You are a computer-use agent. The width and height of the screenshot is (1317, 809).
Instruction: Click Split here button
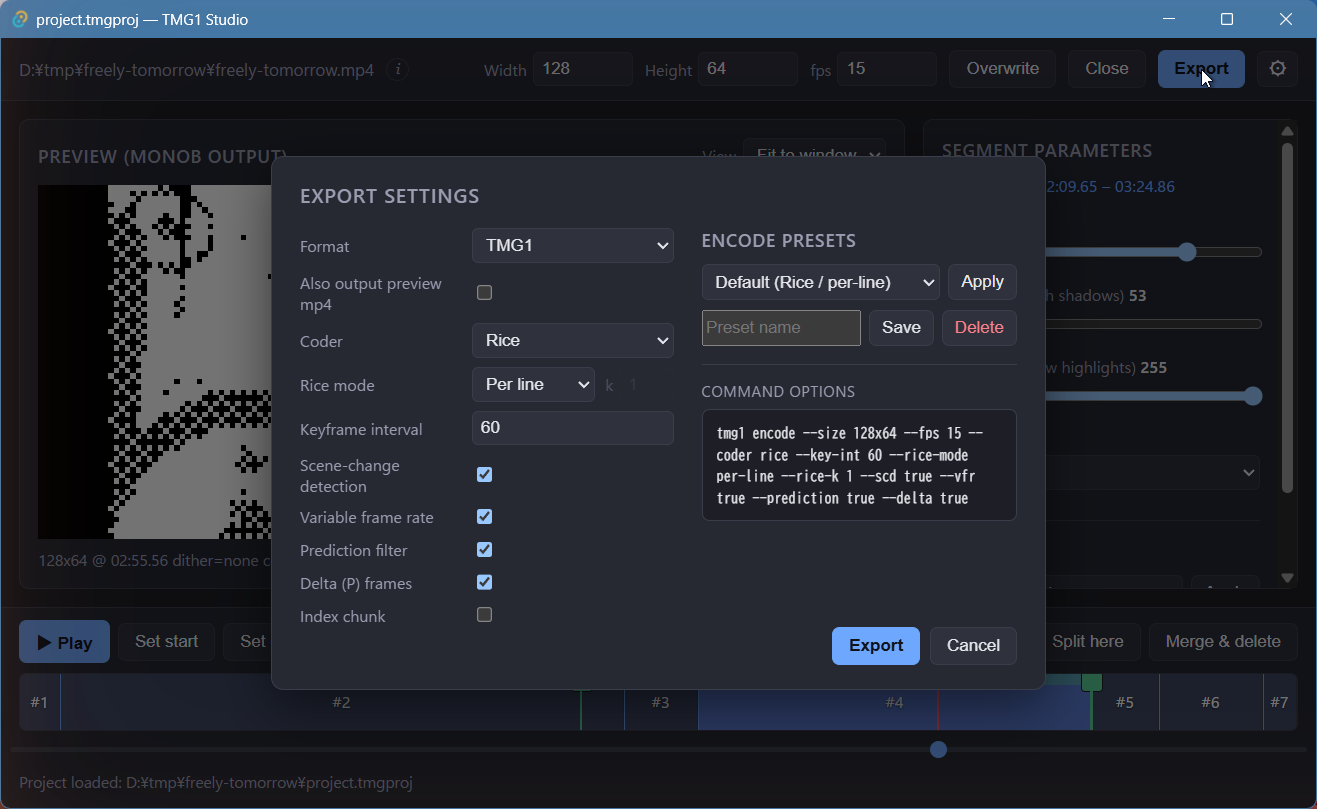(1087, 642)
